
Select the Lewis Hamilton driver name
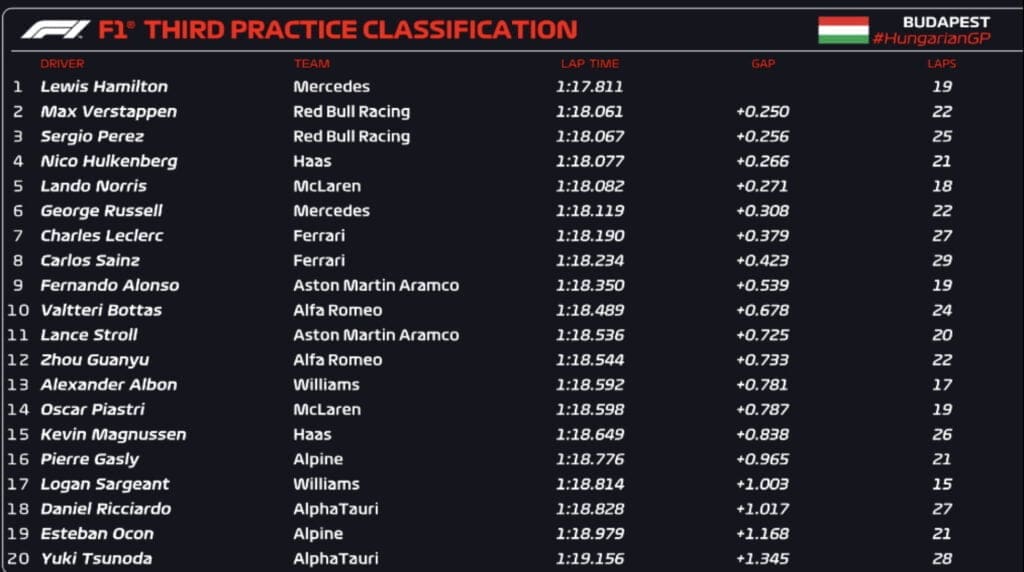point(104,86)
